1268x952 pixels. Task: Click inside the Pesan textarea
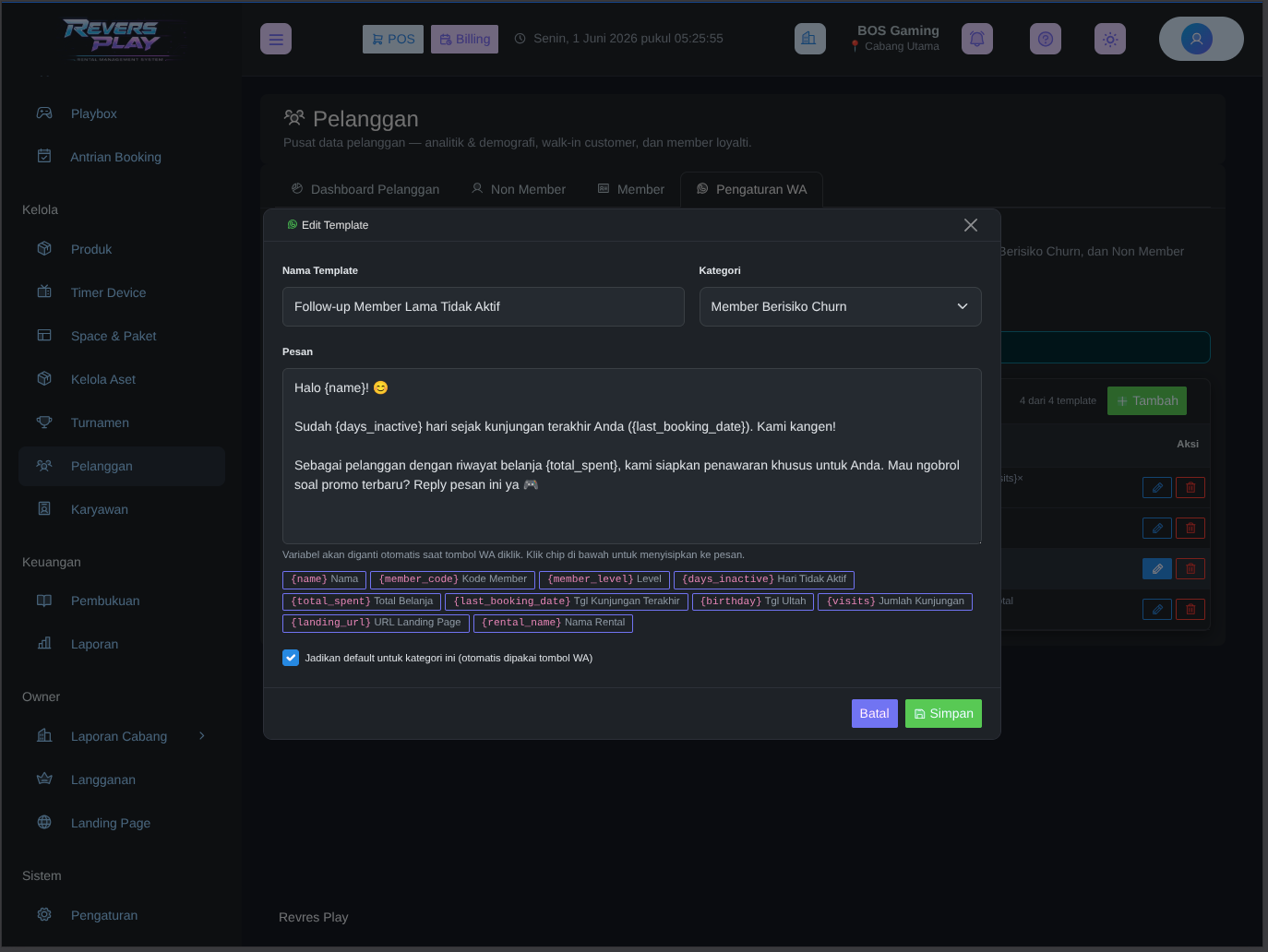[632, 457]
